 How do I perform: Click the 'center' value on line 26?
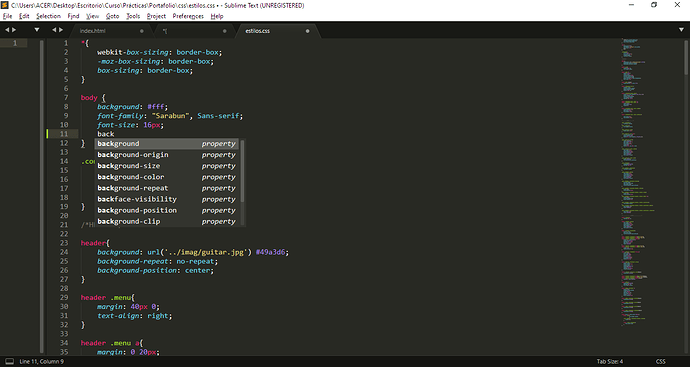[197, 270]
